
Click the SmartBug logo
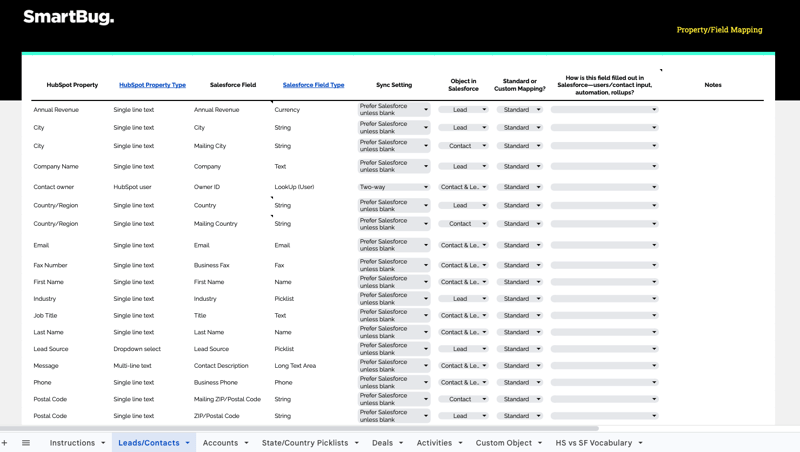tap(69, 17)
